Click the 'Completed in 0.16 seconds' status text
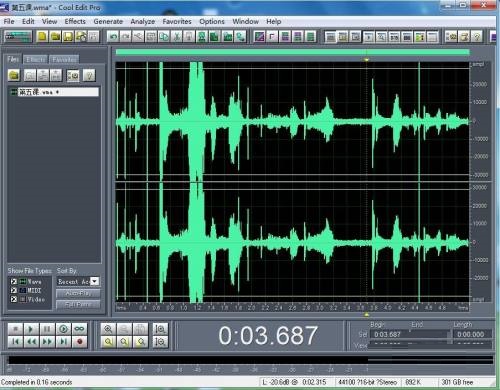This screenshot has width=500, height=390. [x=37, y=382]
